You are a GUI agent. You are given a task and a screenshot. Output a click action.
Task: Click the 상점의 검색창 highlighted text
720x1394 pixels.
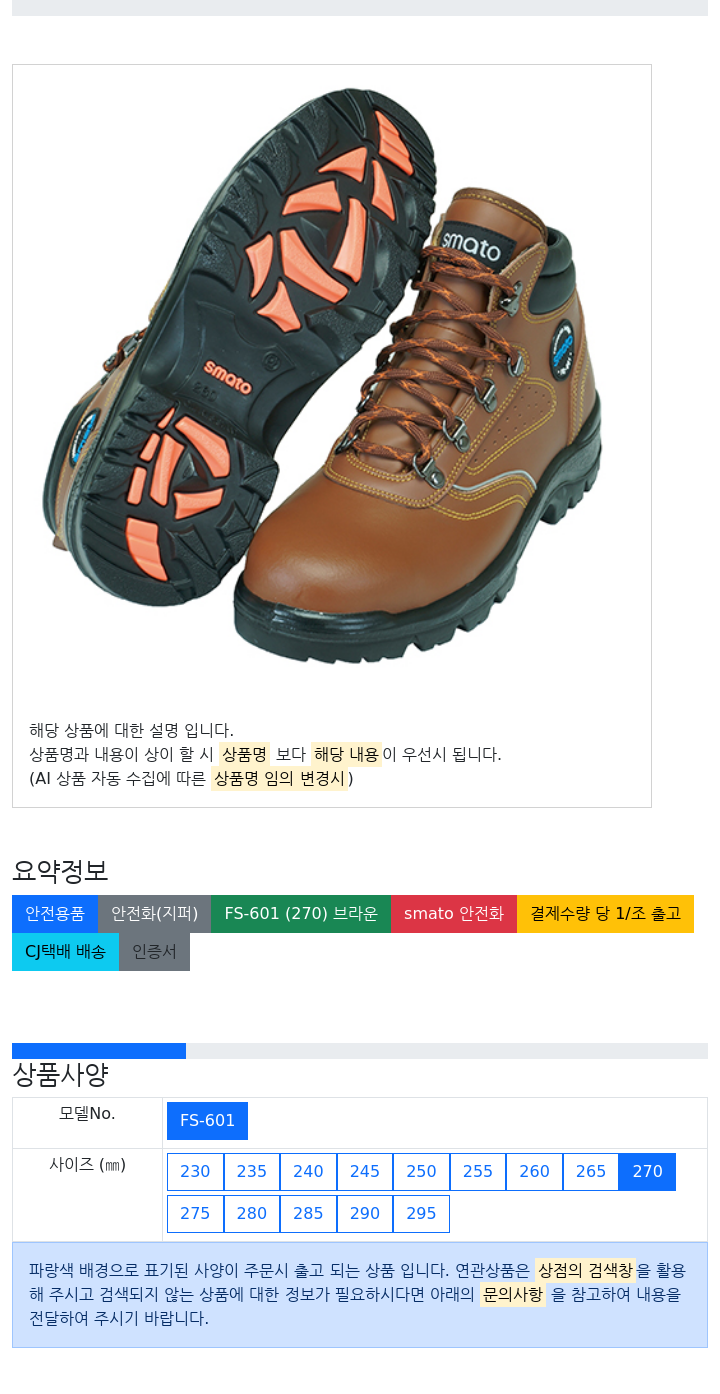tap(585, 1271)
